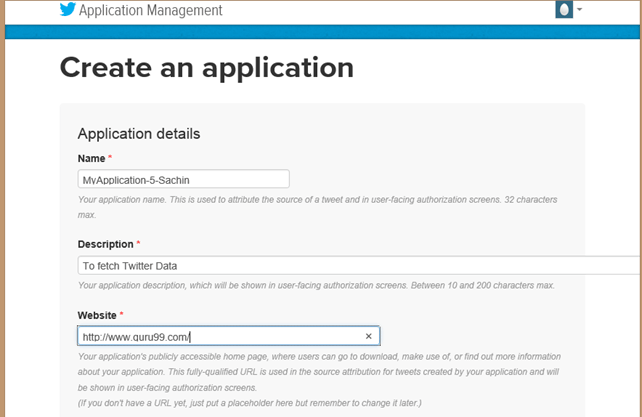Screen dimensions: 642x417
Task: Expand the account dropdown caret
Action: pyautogui.click(x=580, y=10)
